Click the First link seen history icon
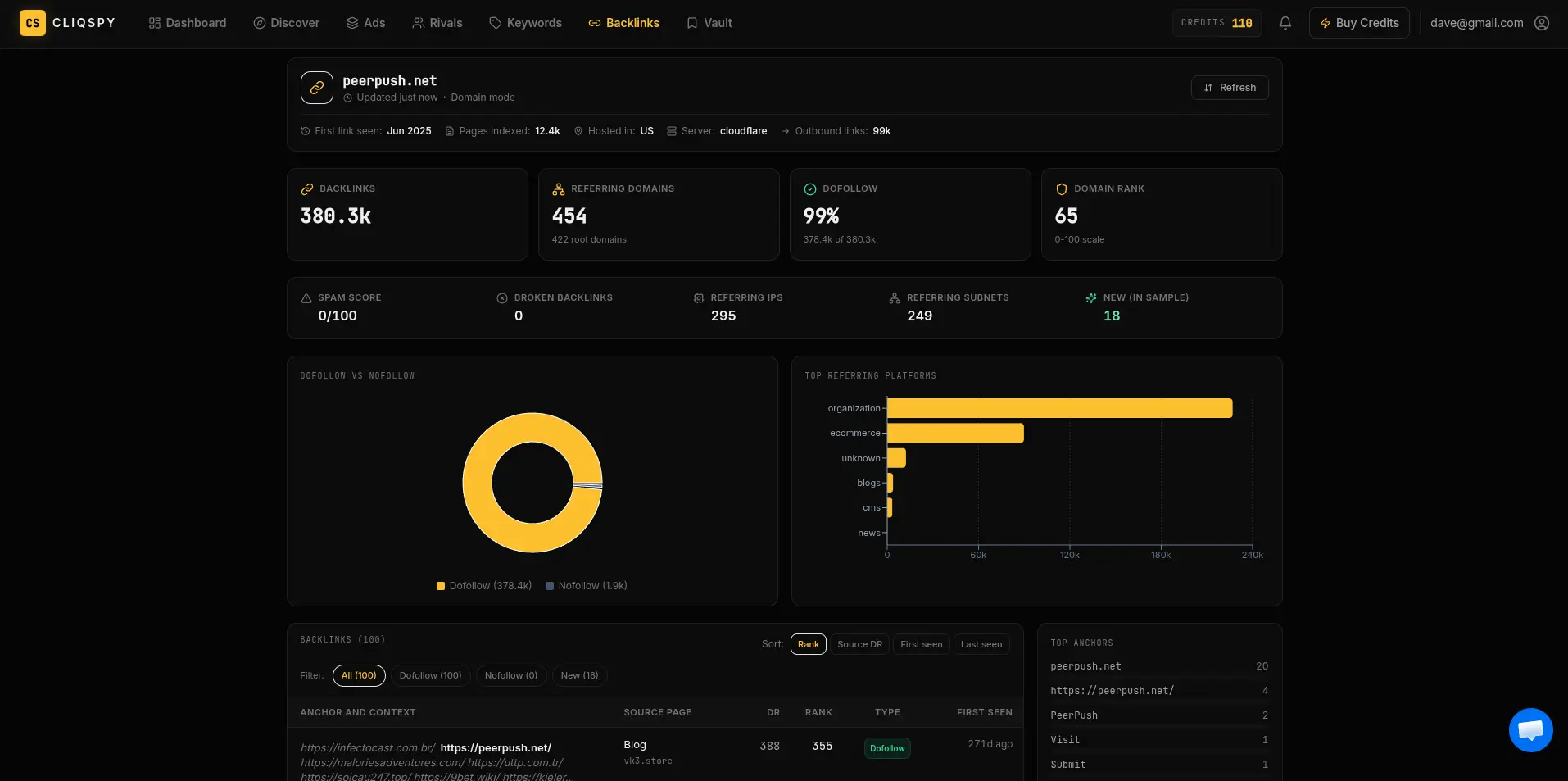 [x=306, y=131]
